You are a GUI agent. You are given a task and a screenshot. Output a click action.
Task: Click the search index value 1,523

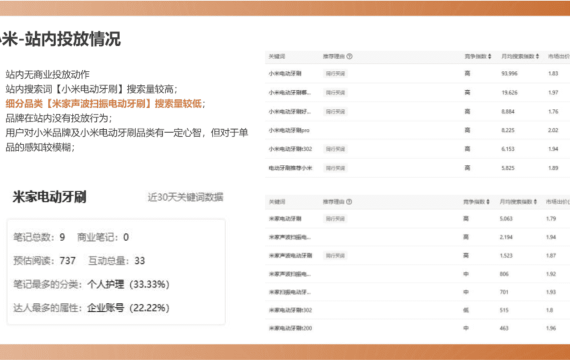tap(506, 256)
